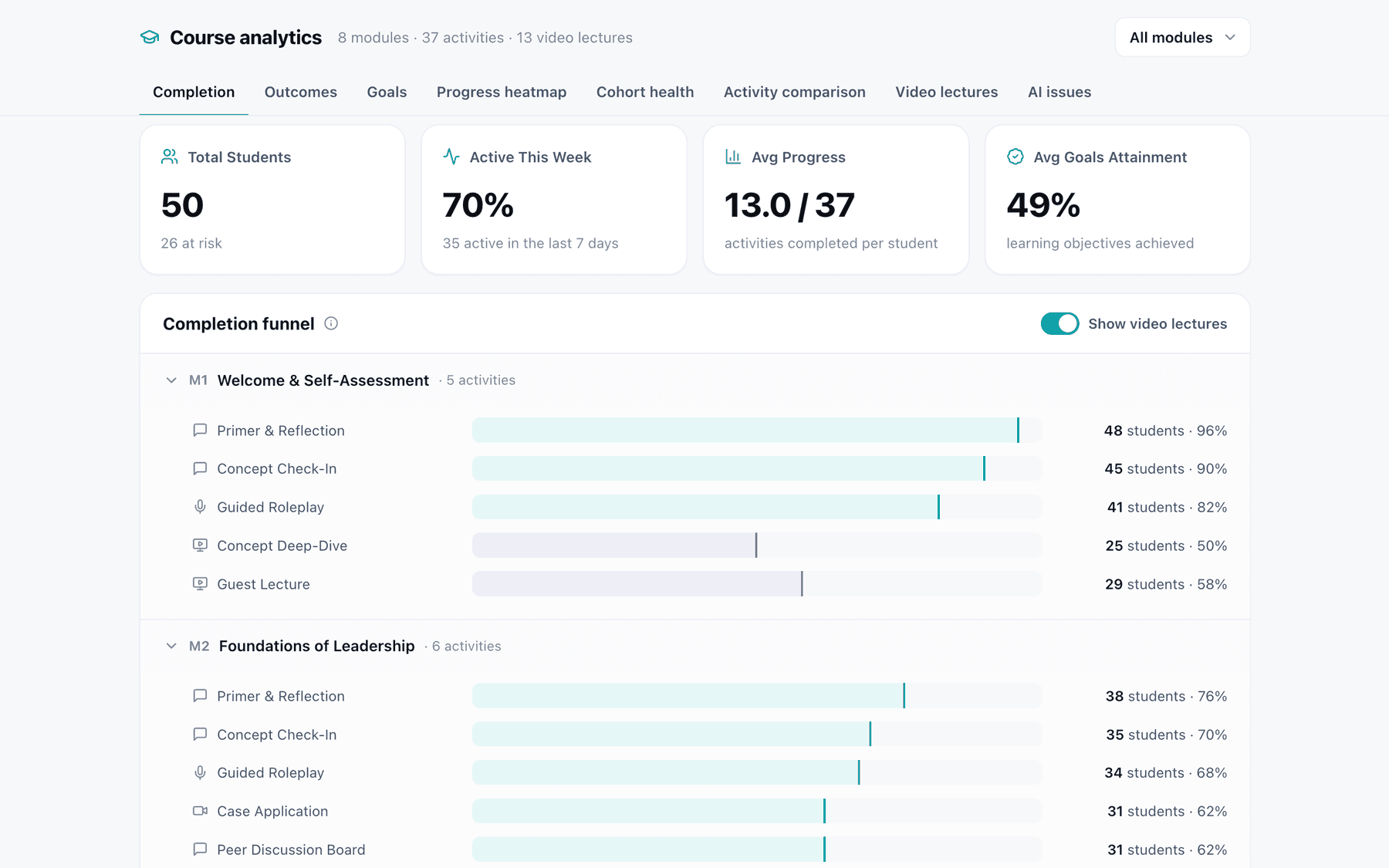Switch to the Video lectures tab
Viewport: 1389px width, 868px height.
[x=947, y=92]
